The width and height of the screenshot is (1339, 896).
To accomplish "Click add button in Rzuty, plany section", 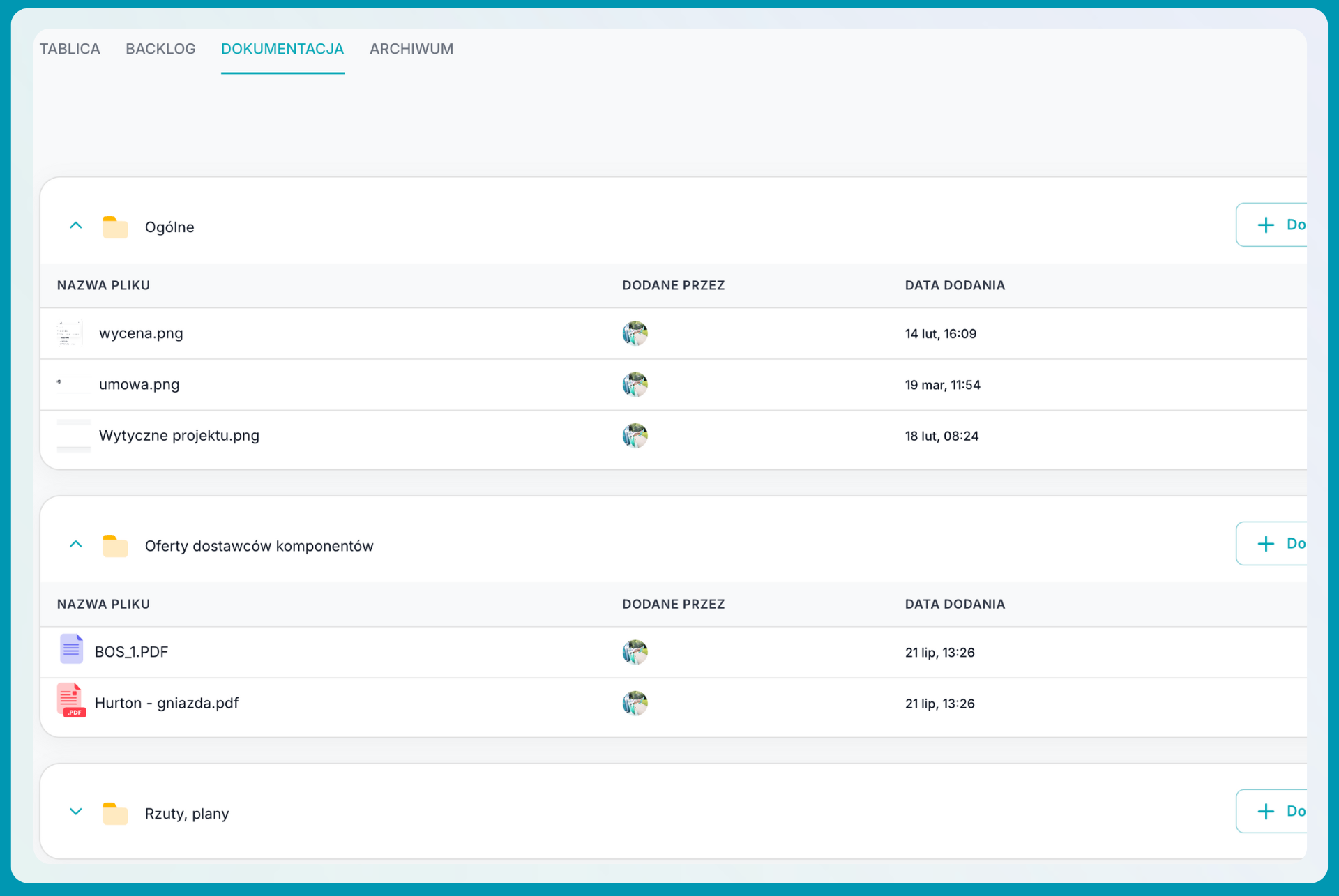I will [x=1274, y=811].
